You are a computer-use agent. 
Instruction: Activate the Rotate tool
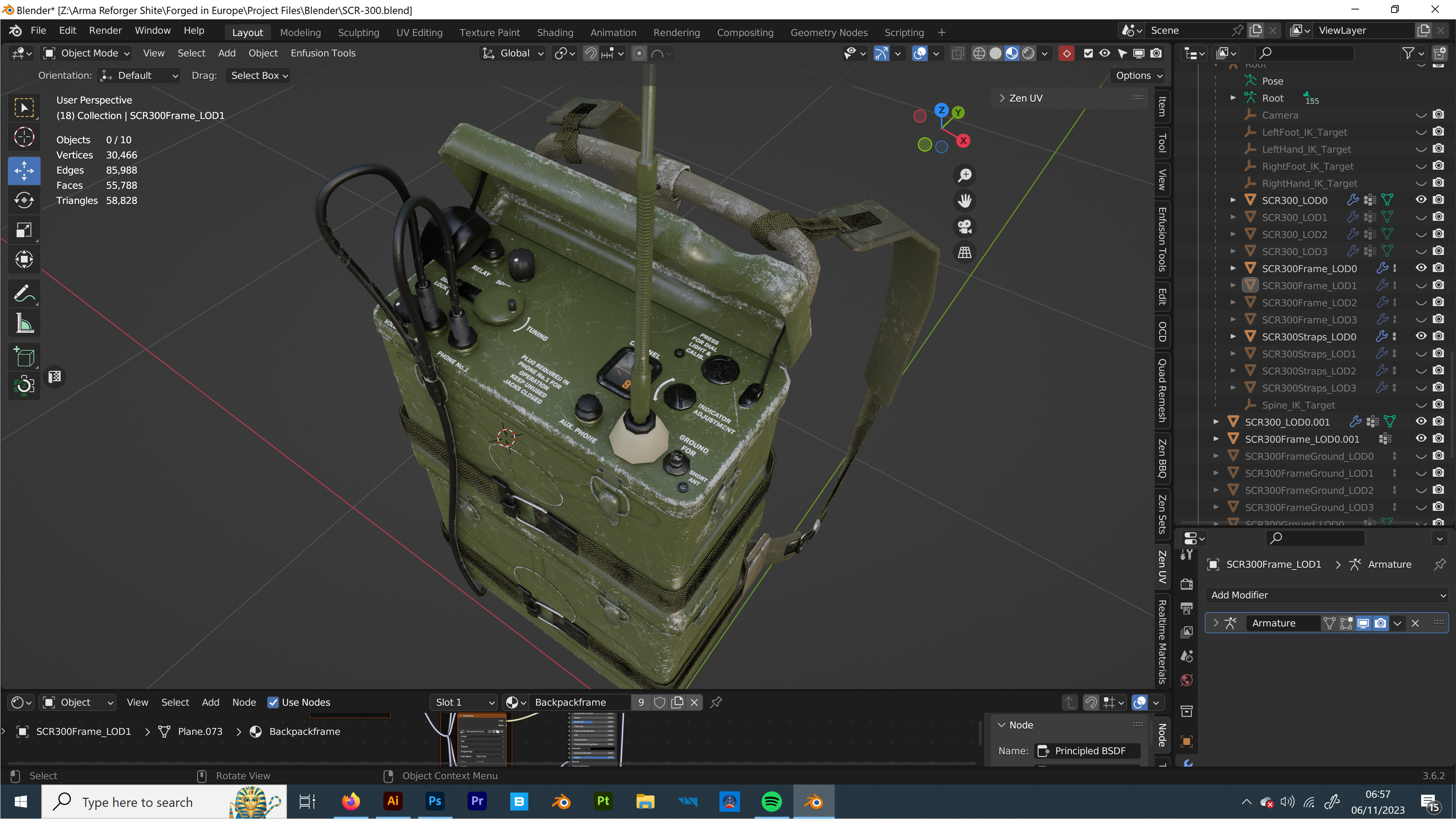tap(24, 200)
